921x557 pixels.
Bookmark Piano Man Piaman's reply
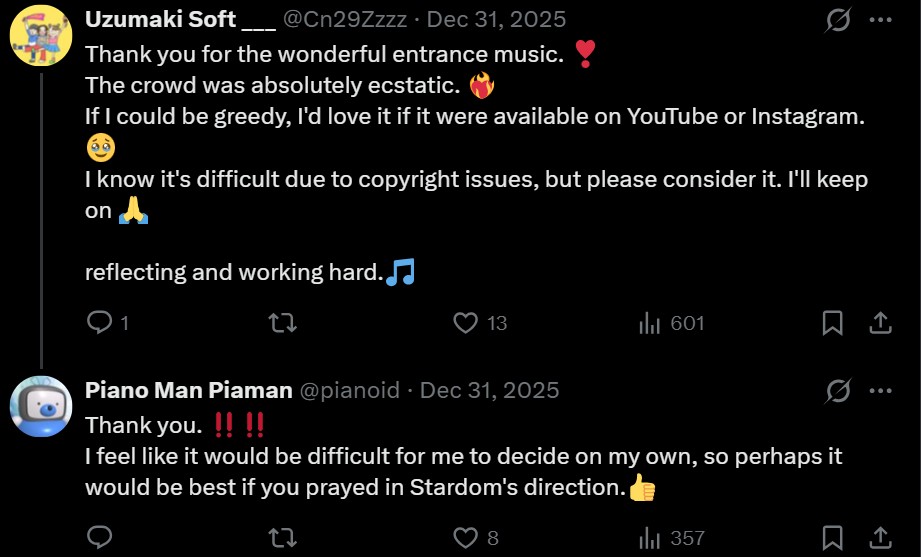click(x=832, y=538)
